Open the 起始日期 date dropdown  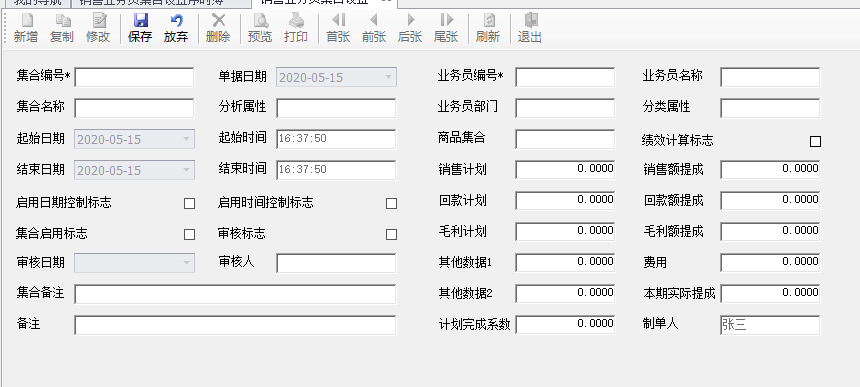[x=186, y=139]
